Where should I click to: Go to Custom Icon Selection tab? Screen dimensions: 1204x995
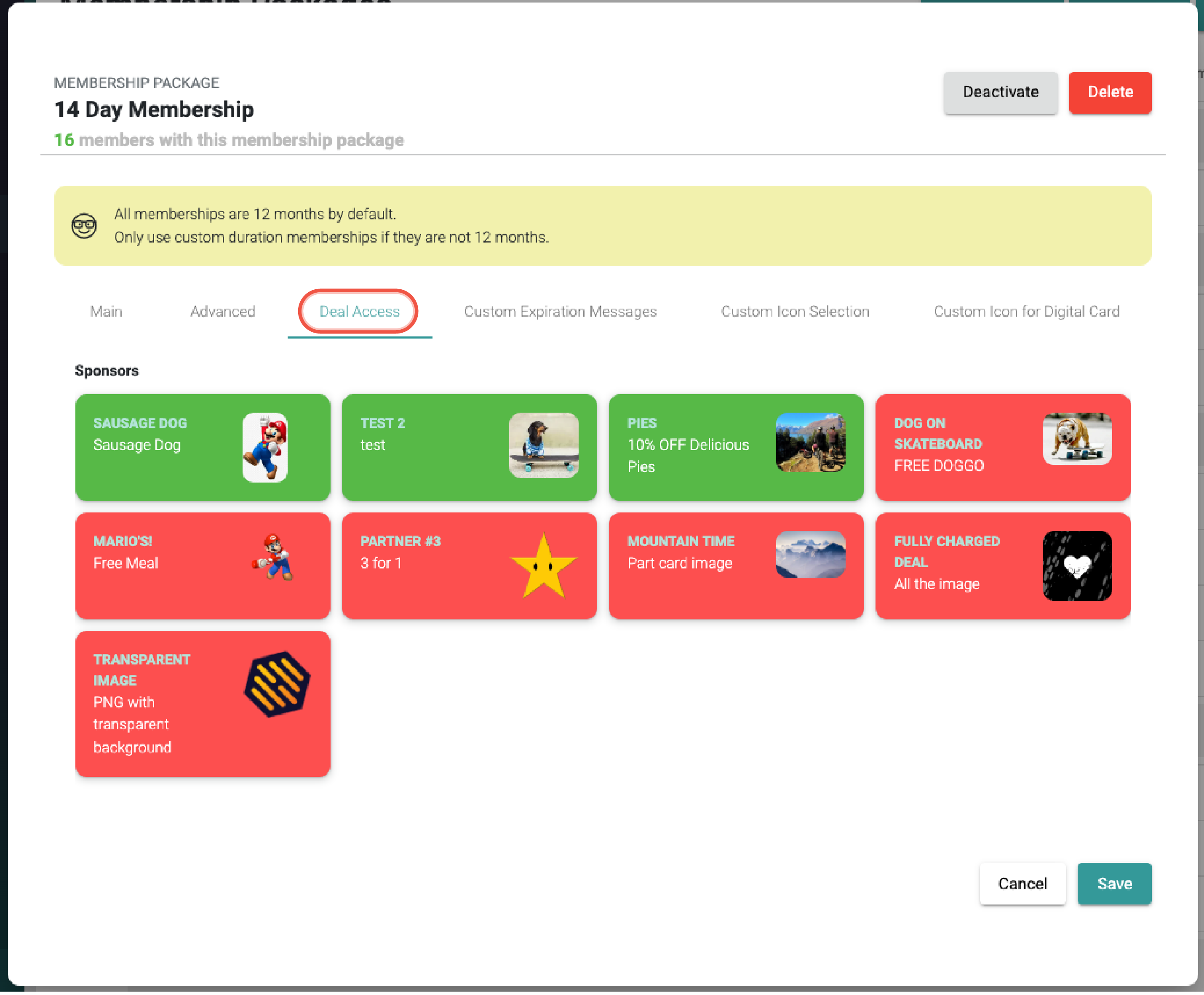pyautogui.click(x=795, y=312)
